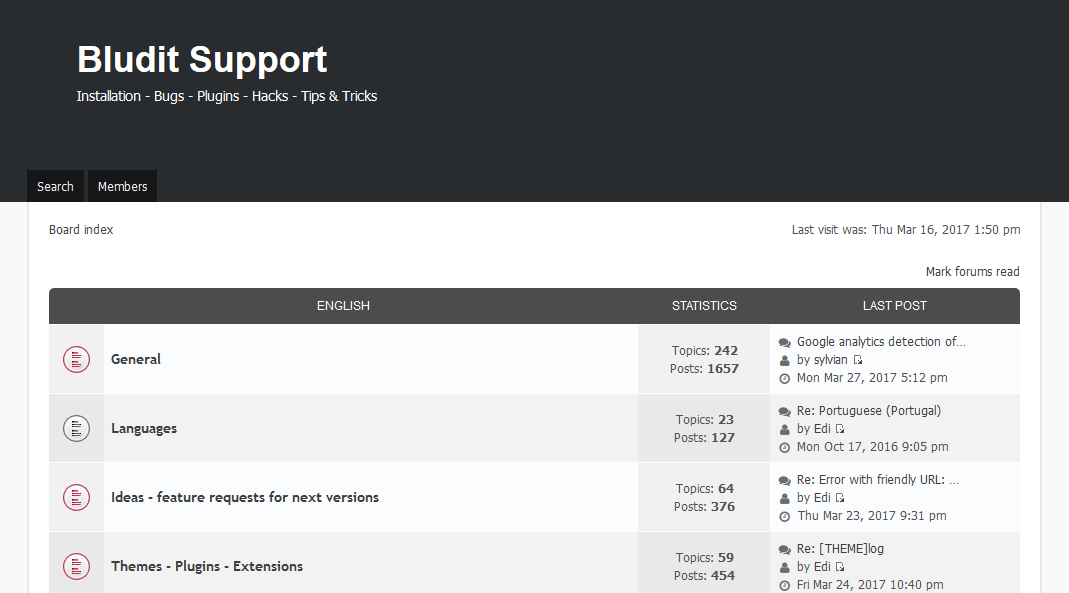This screenshot has height=593, width=1069.
Task: Open the General forum
Action: [136, 359]
